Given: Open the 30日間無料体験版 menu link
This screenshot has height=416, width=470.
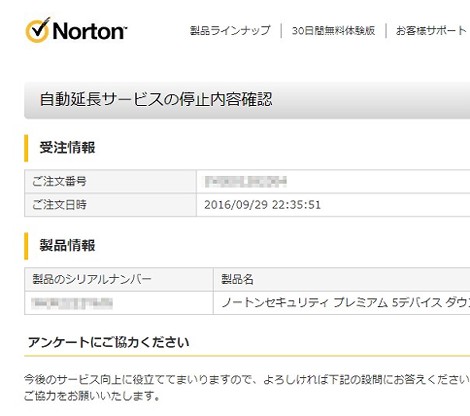Looking at the screenshot, I should point(333,31).
